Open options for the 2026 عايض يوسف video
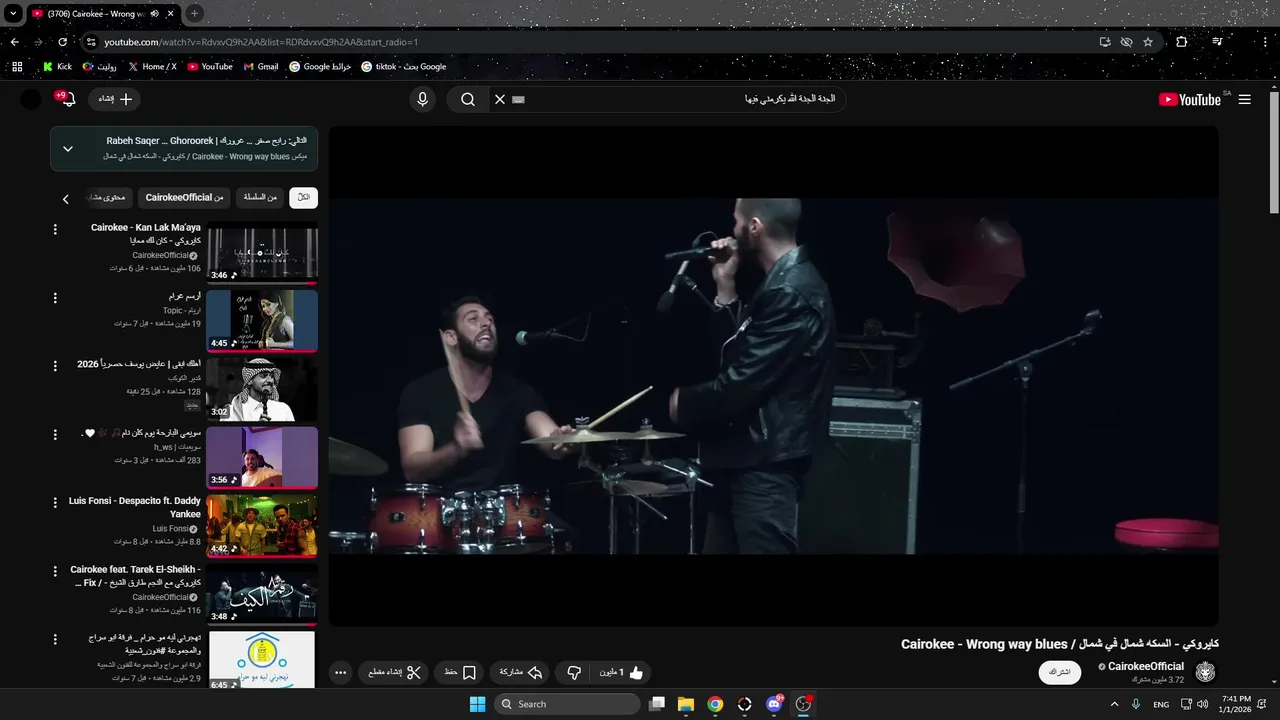This screenshot has height=720, width=1280. click(x=55, y=366)
